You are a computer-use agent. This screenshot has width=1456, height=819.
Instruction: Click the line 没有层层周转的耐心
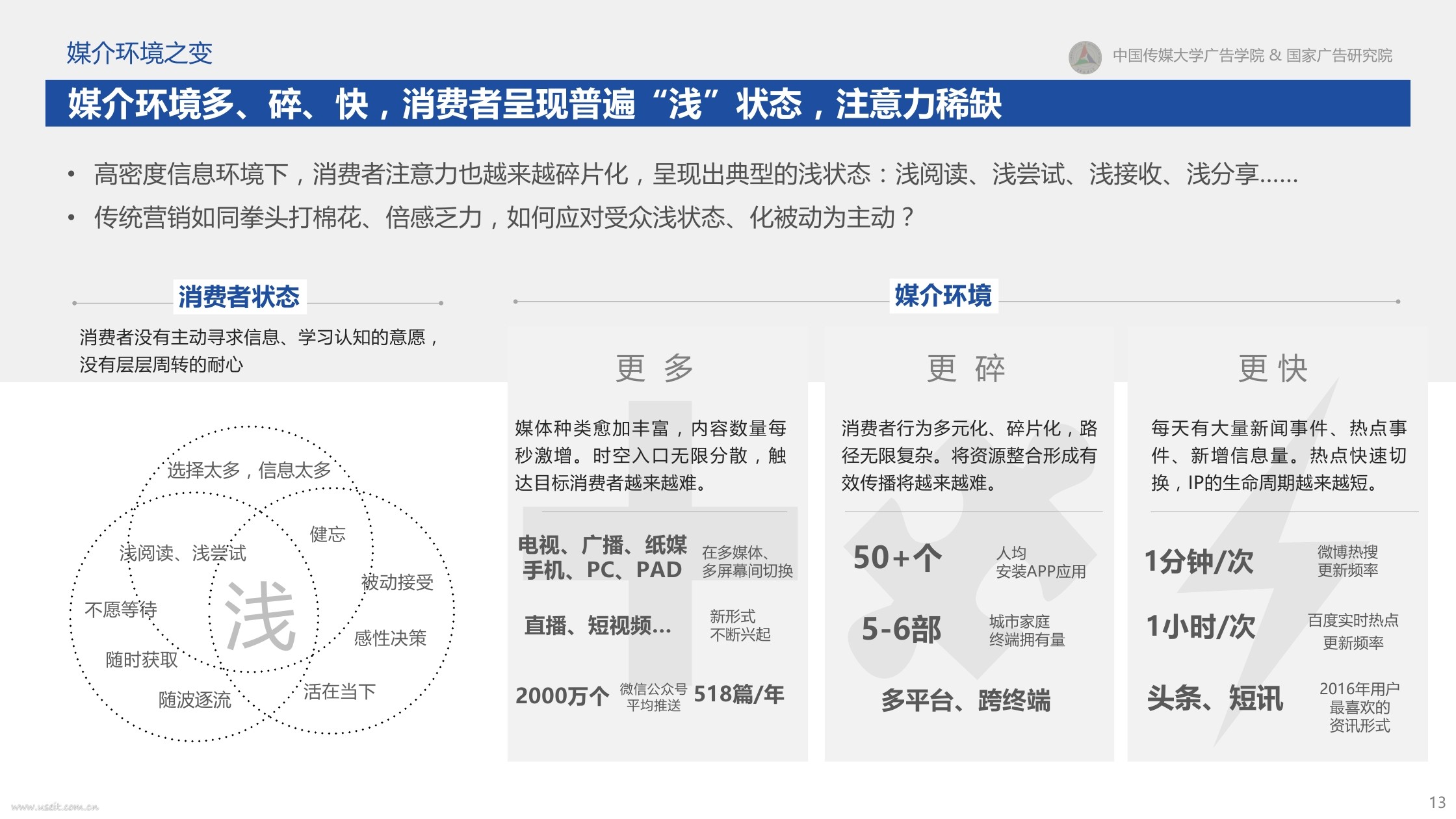[x=161, y=365]
